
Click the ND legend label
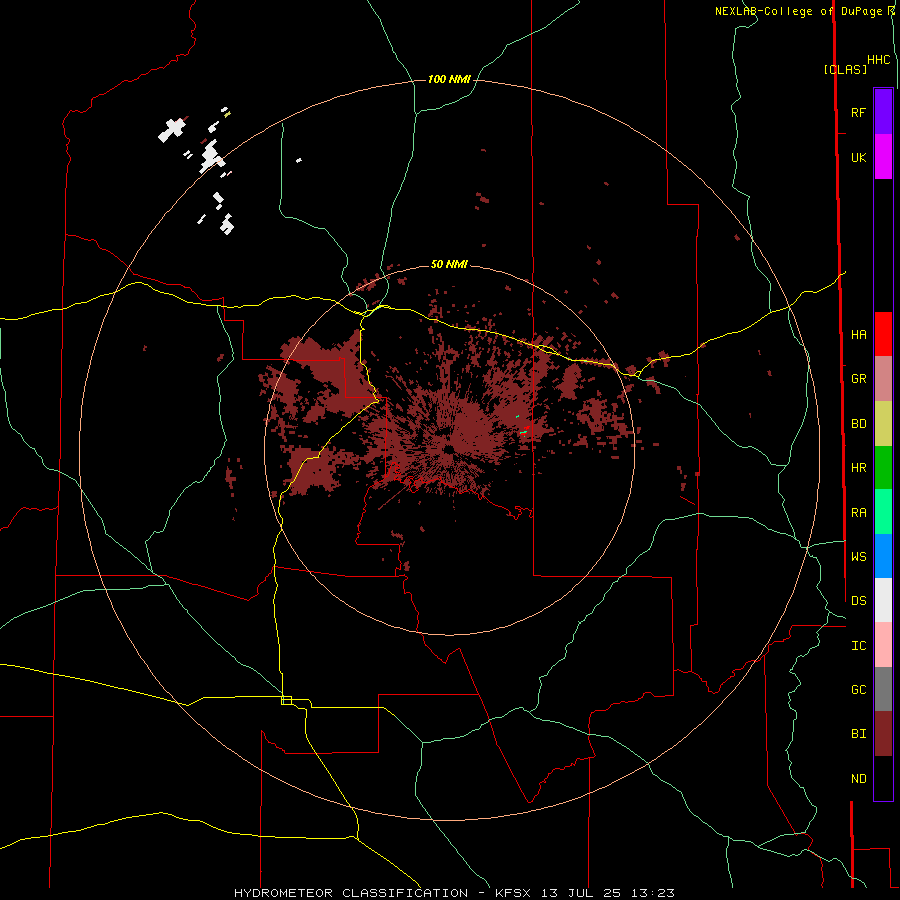pyautogui.click(x=858, y=778)
